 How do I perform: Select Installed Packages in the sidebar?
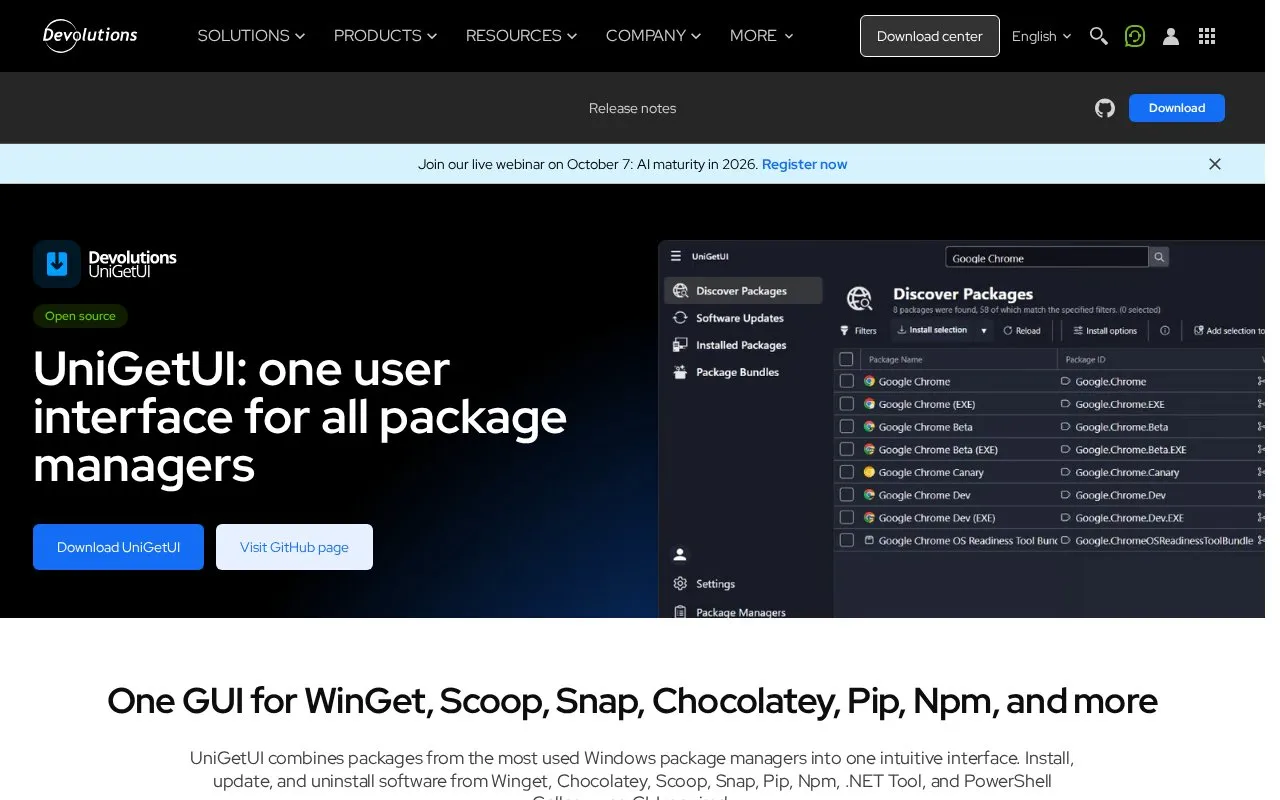click(x=743, y=345)
